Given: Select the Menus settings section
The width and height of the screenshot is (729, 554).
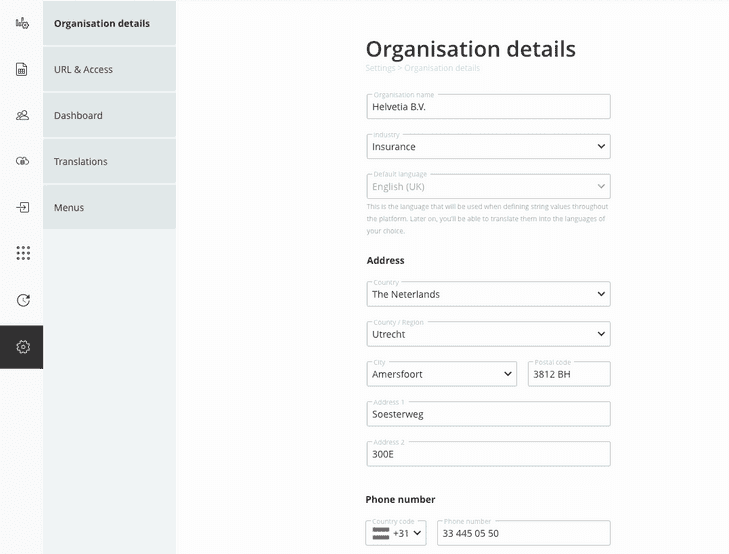Looking at the screenshot, I should (x=109, y=207).
